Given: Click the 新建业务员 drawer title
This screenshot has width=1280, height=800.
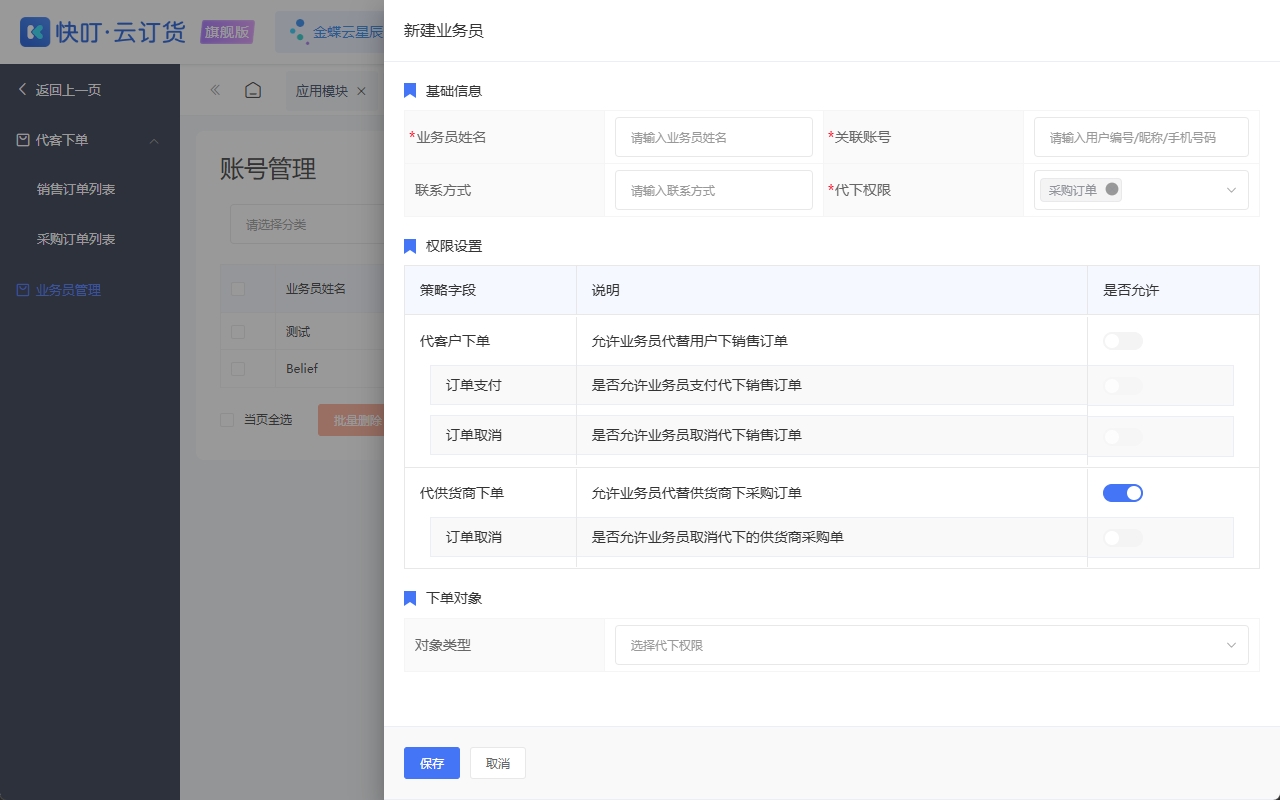Looking at the screenshot, I should 444,31.
